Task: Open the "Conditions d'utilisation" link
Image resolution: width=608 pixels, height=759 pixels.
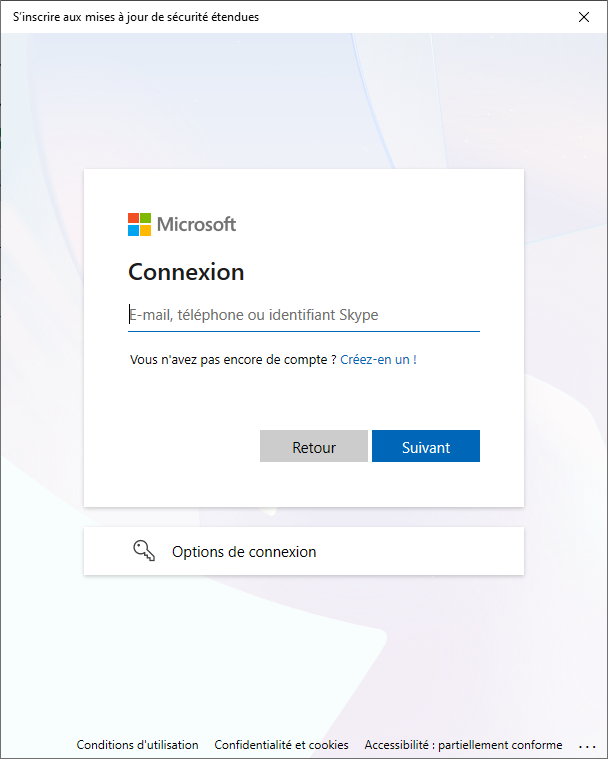Action: pyautogui.click(x=137, y=745)
